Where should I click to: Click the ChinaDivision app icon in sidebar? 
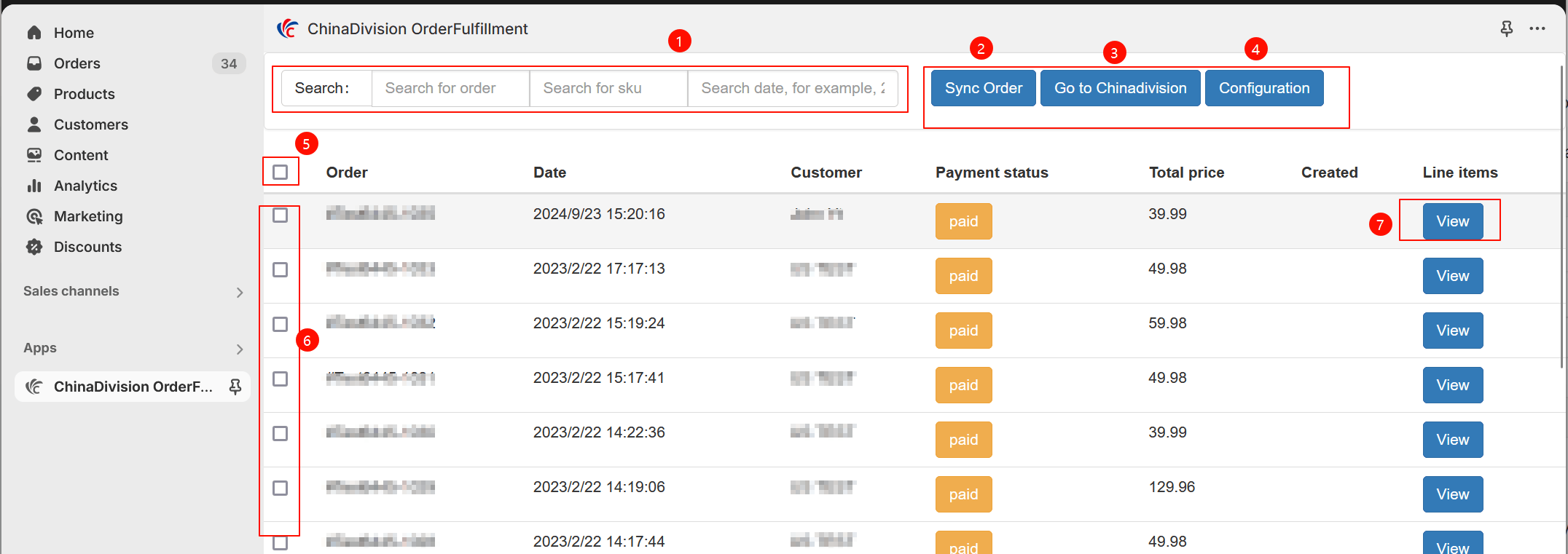click(x=34, y=387)
